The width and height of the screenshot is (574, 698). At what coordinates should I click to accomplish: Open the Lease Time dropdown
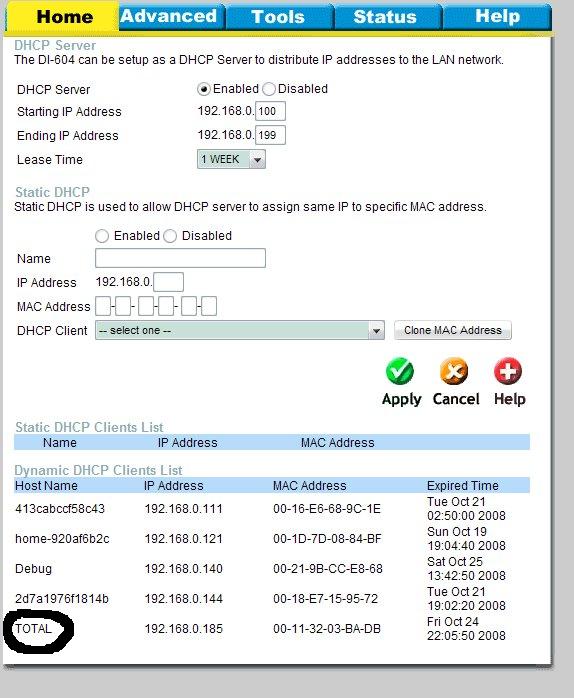click(231, 159)
